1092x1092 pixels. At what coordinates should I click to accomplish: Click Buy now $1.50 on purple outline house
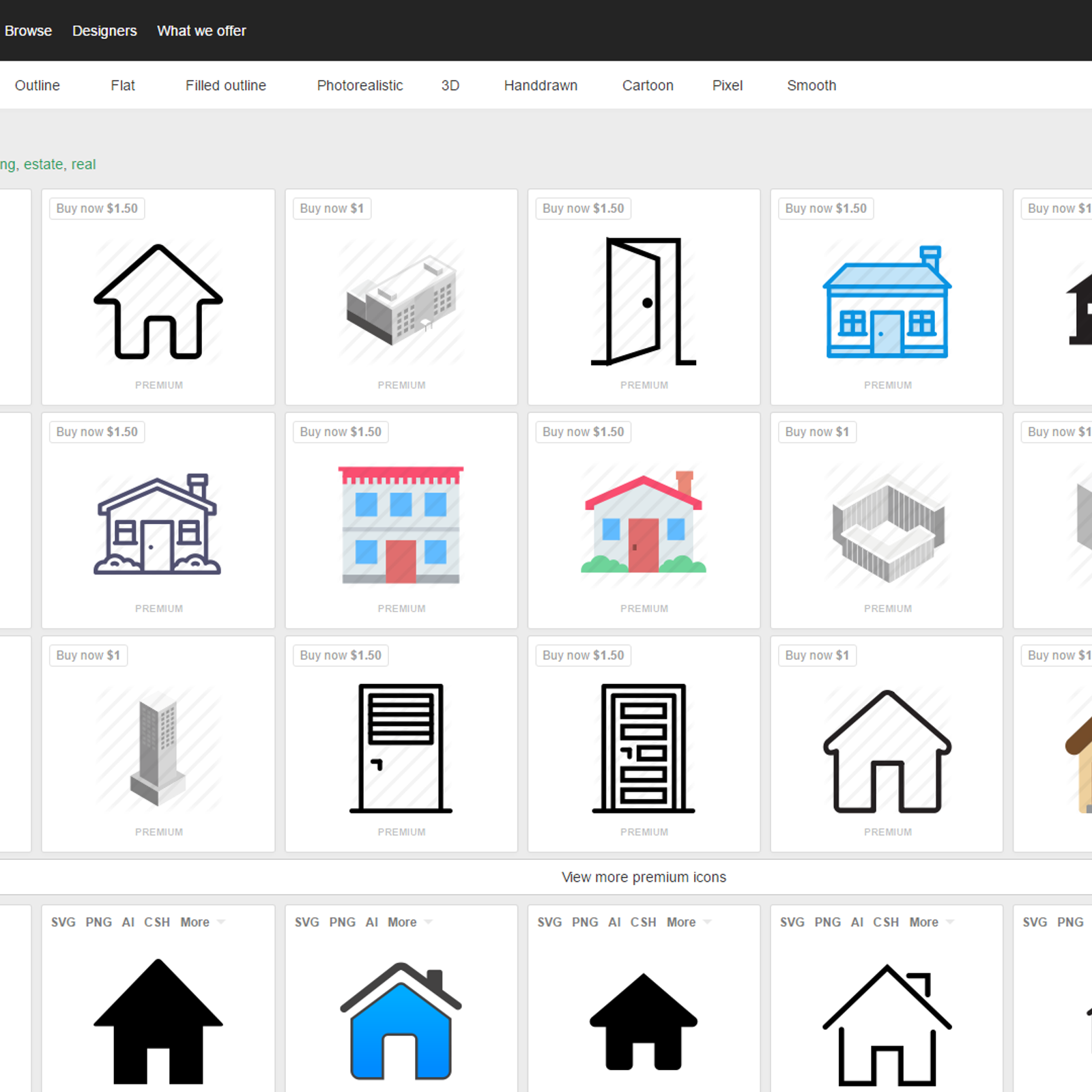coord(97,431)
